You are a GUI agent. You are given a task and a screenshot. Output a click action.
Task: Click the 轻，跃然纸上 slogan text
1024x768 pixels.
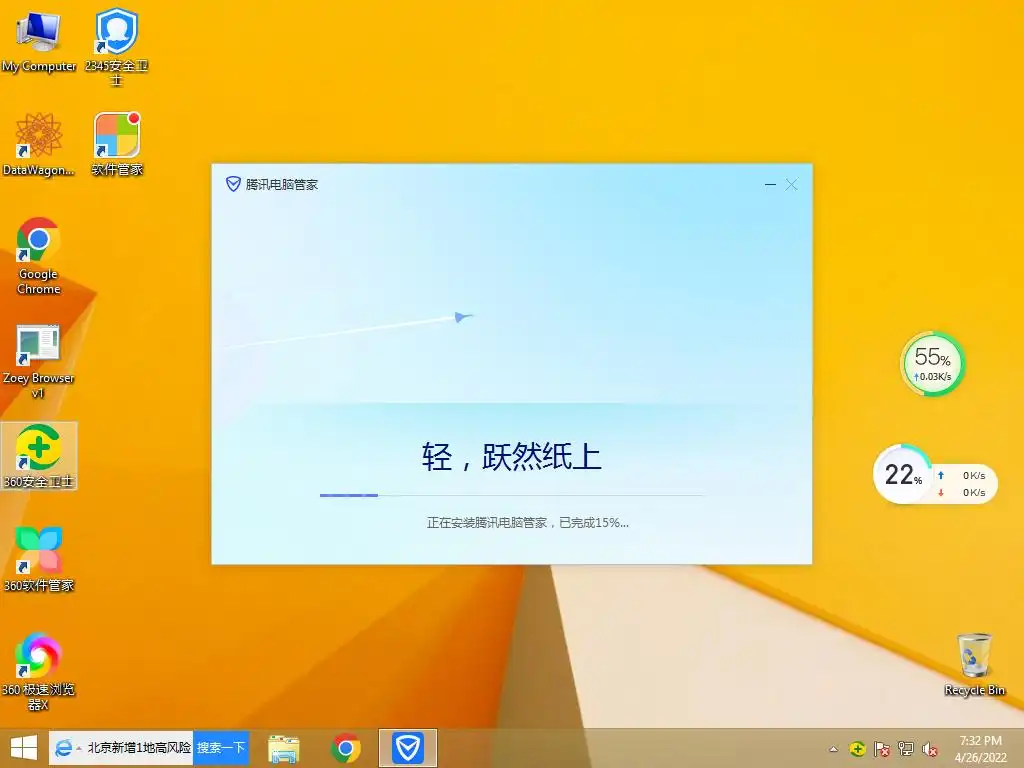click(x=511, y=456)
